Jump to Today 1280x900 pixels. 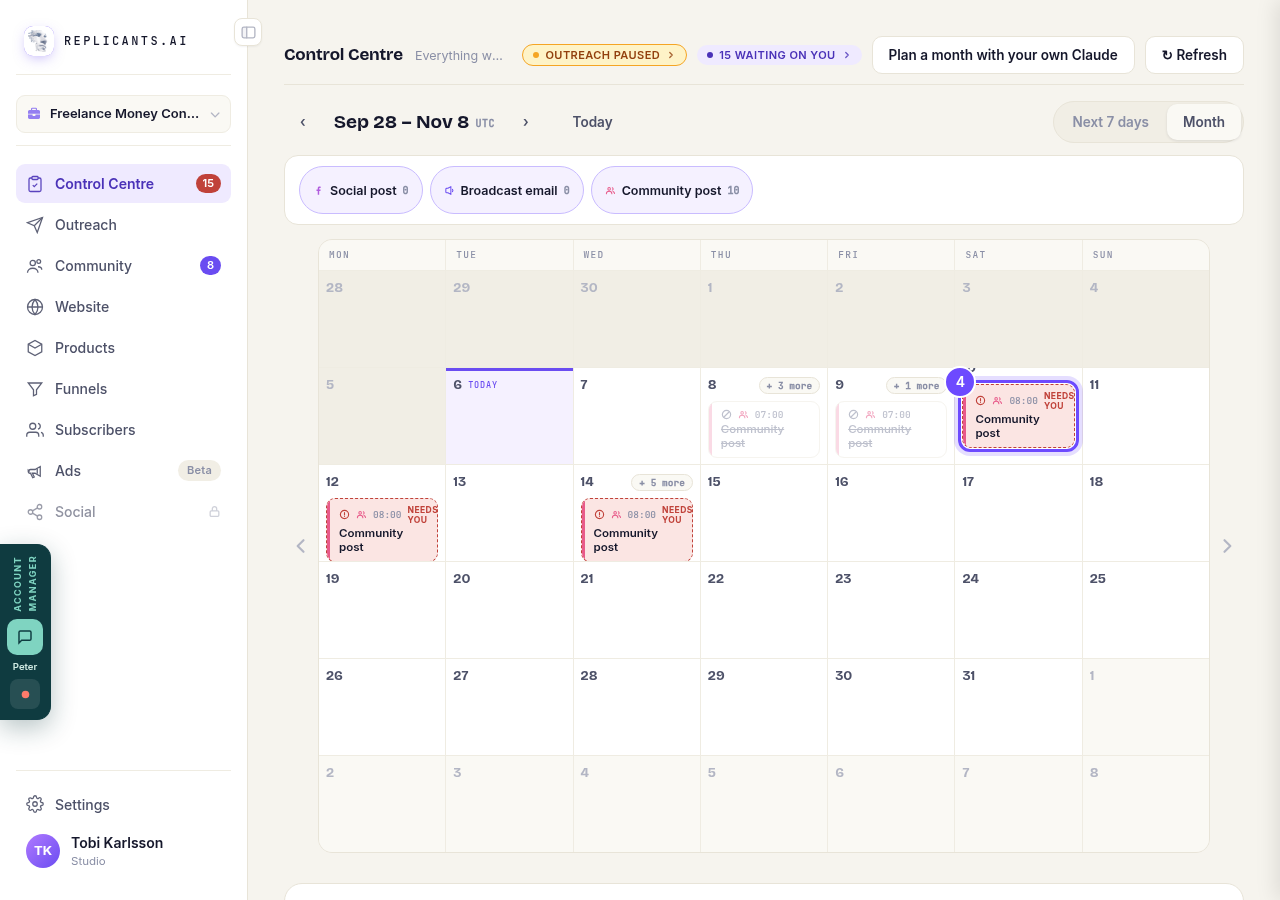[x=592, y=122]
